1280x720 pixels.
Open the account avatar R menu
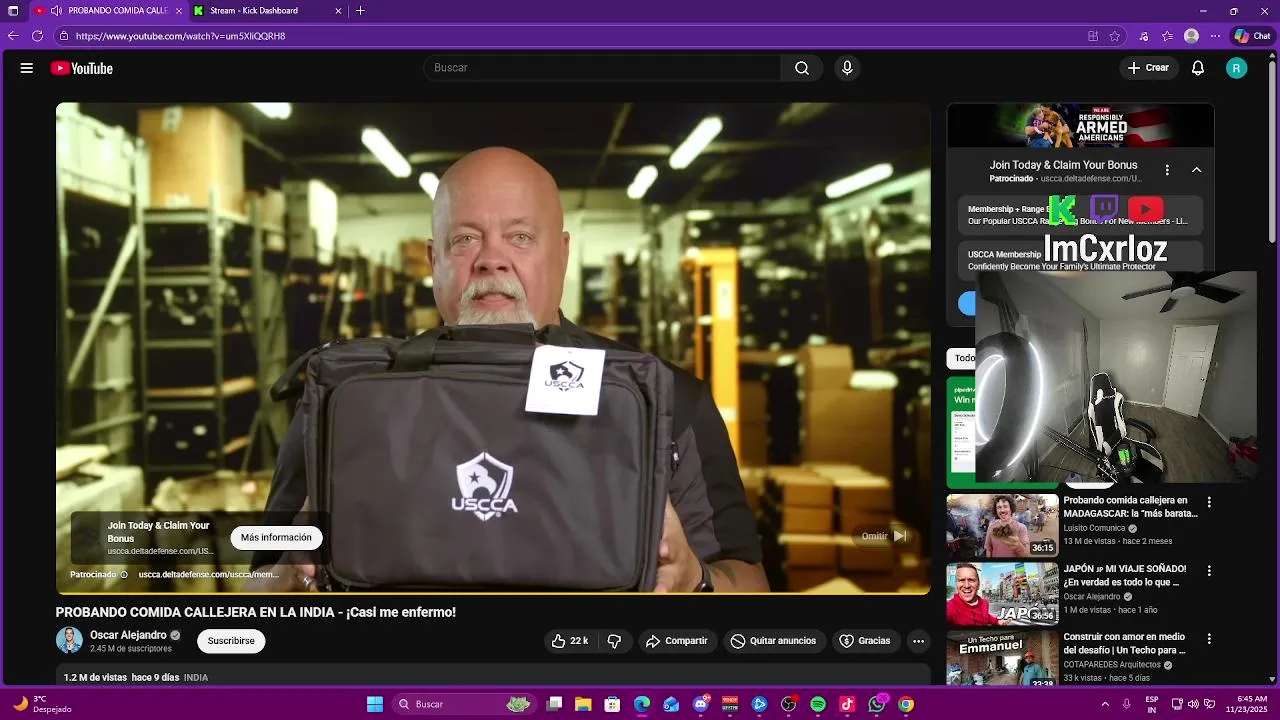coord(1237,68)
